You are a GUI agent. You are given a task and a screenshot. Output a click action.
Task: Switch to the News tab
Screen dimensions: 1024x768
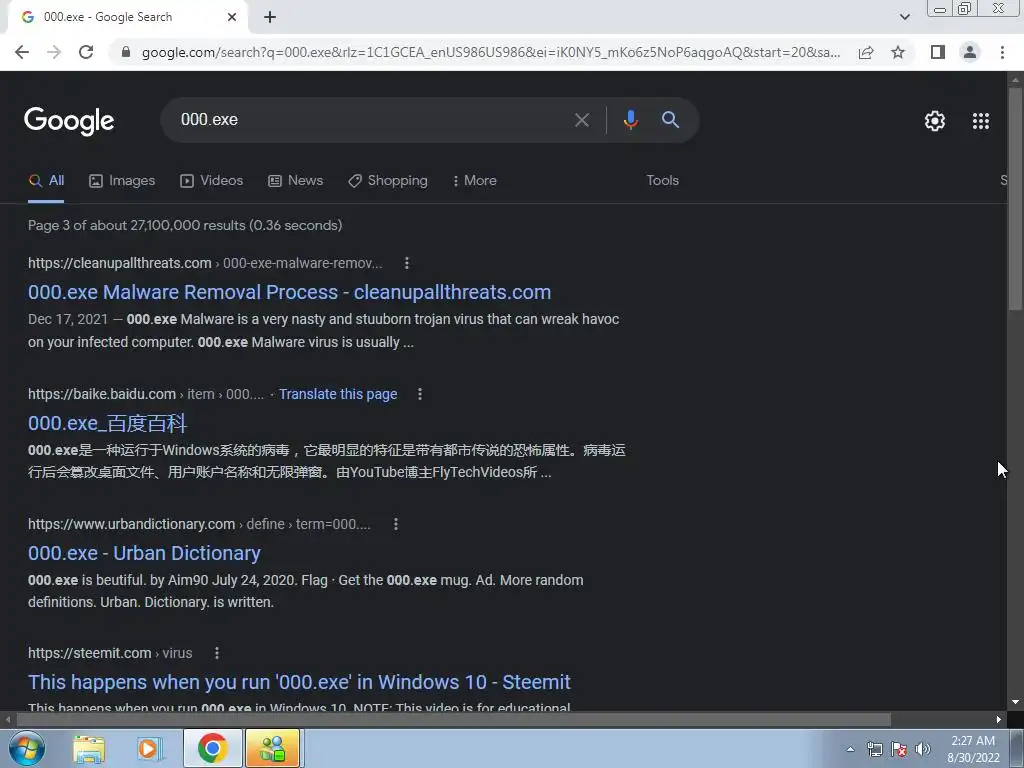[x=296, y=181]
